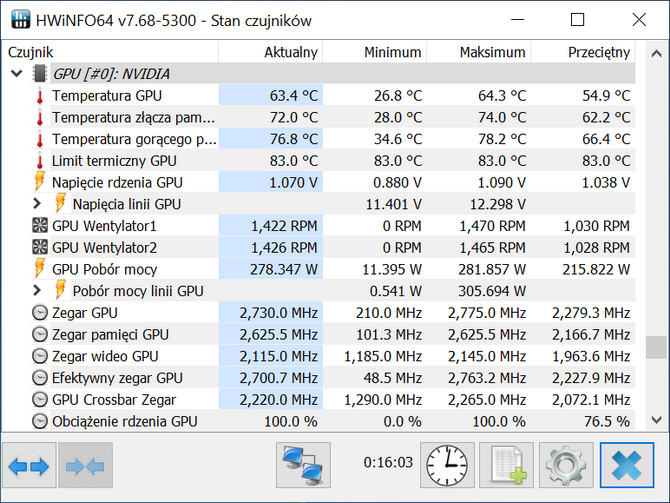
Task: Minimize the HWiNFO64 window
Action: point(517,20)
